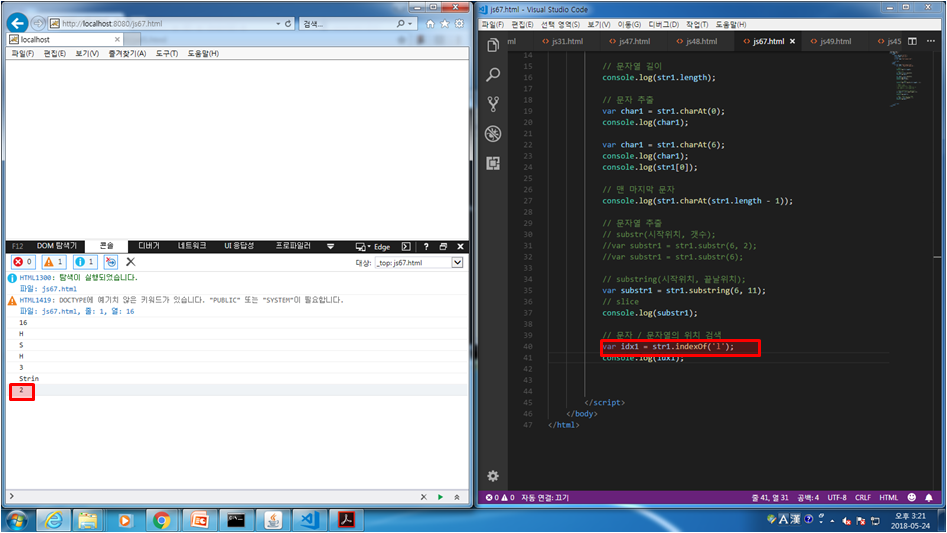Viewport: 947px width, 533px height.
Task: Clear the console with the X icon
Action: (x=130, y=262)
